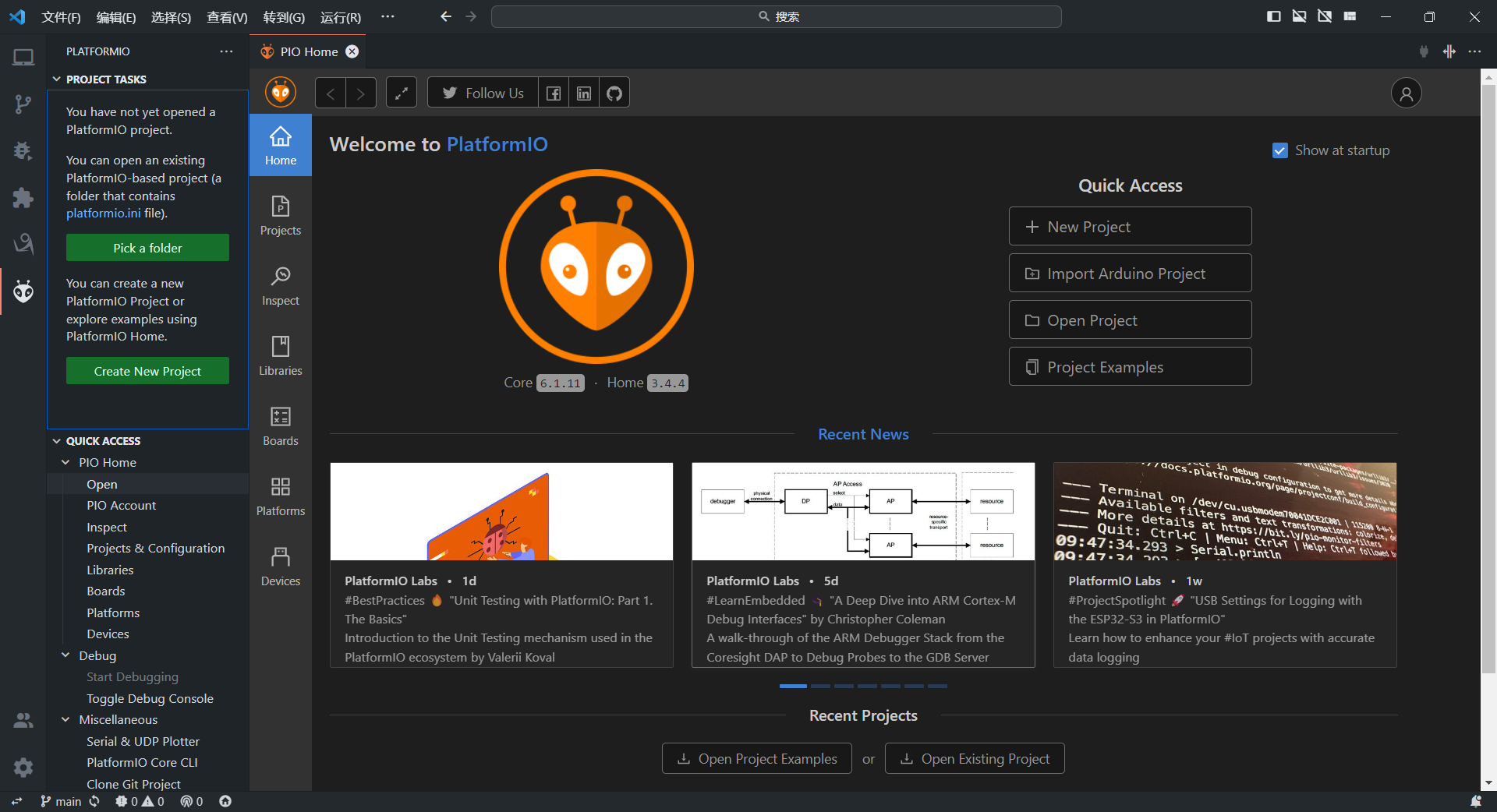Screen dimensions: 1497x812
Task: Open the Run and Debug view
Action: click(x=23, y=150)
